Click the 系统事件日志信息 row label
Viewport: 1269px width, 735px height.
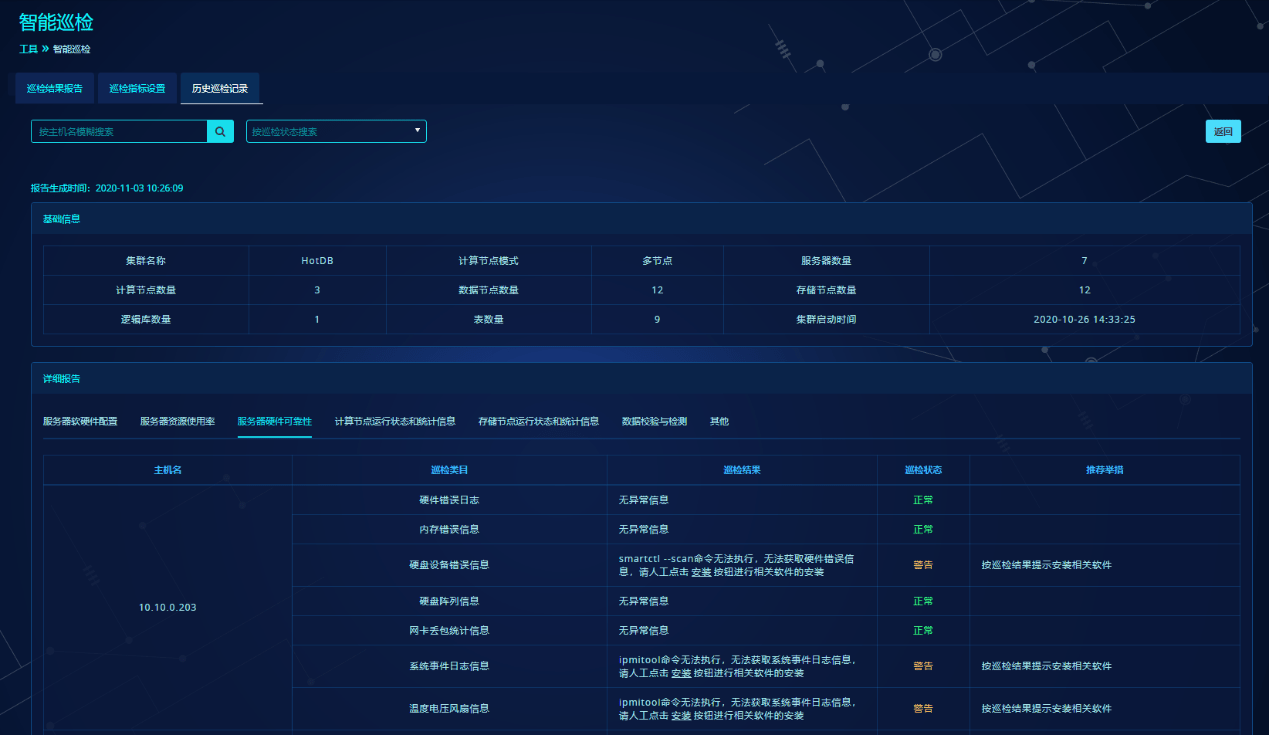[449, 666]
